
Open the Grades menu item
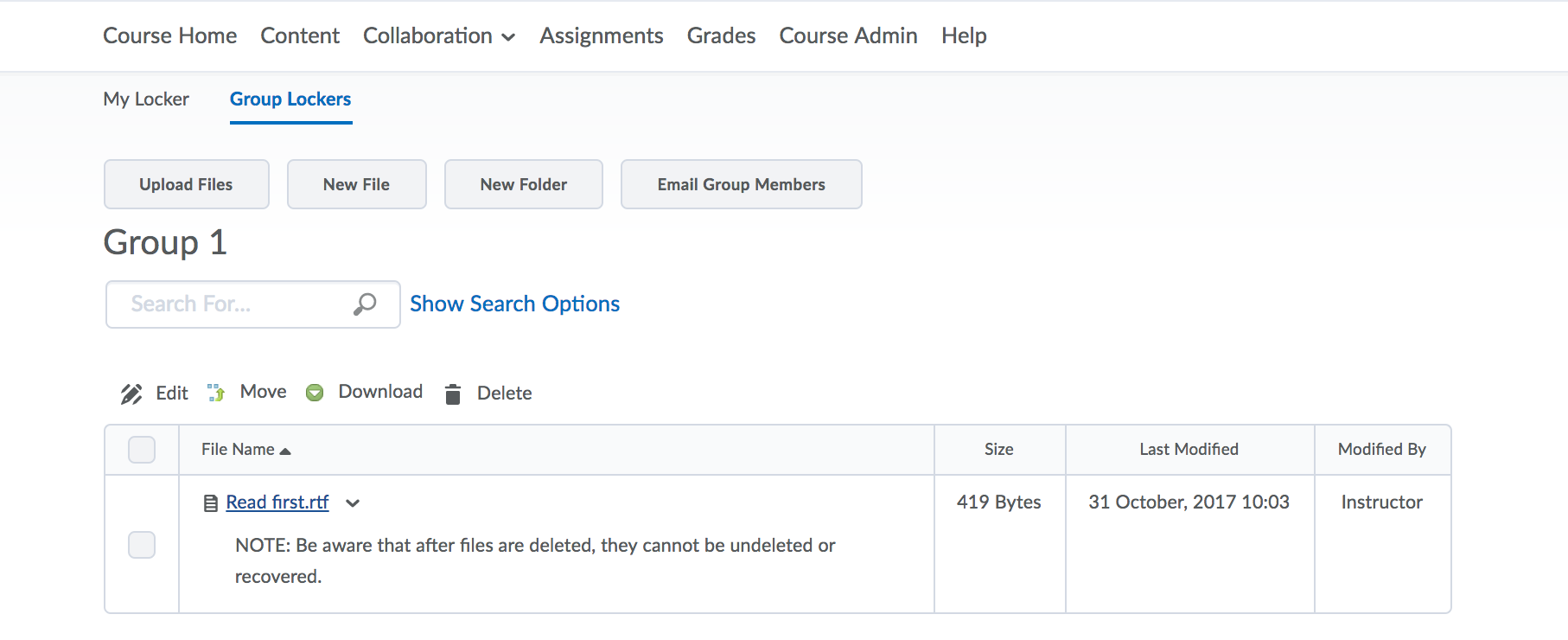coord(721,36)
